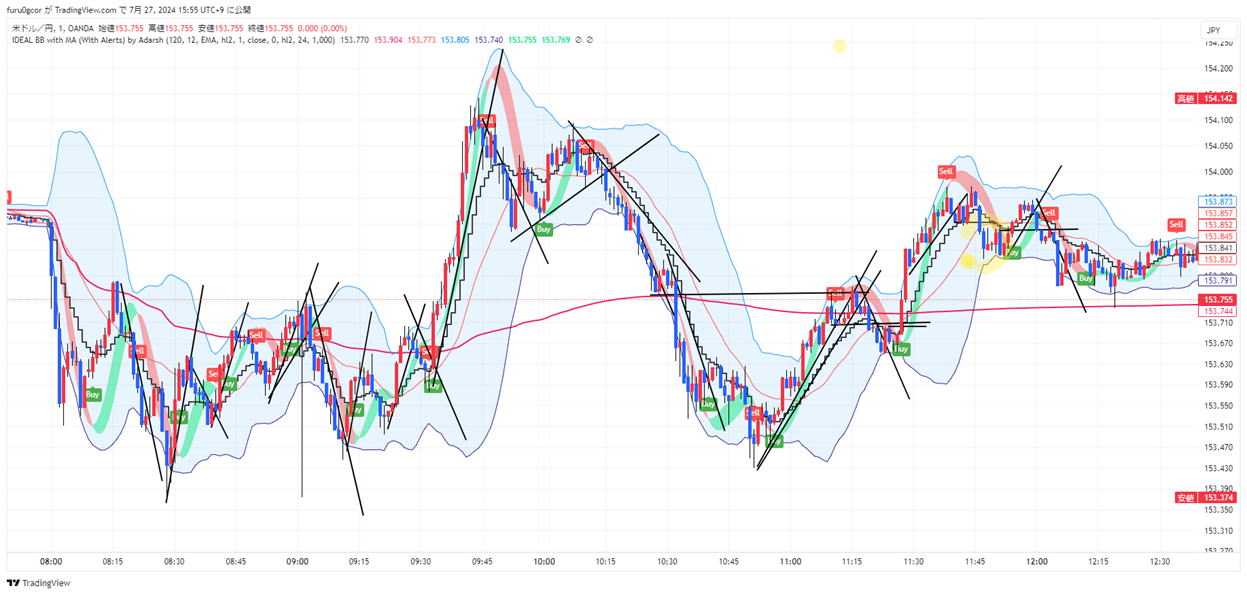Click the 10:00 time axis label
The height and width of the screenshot is (595, 1247).
pos(543,562)
